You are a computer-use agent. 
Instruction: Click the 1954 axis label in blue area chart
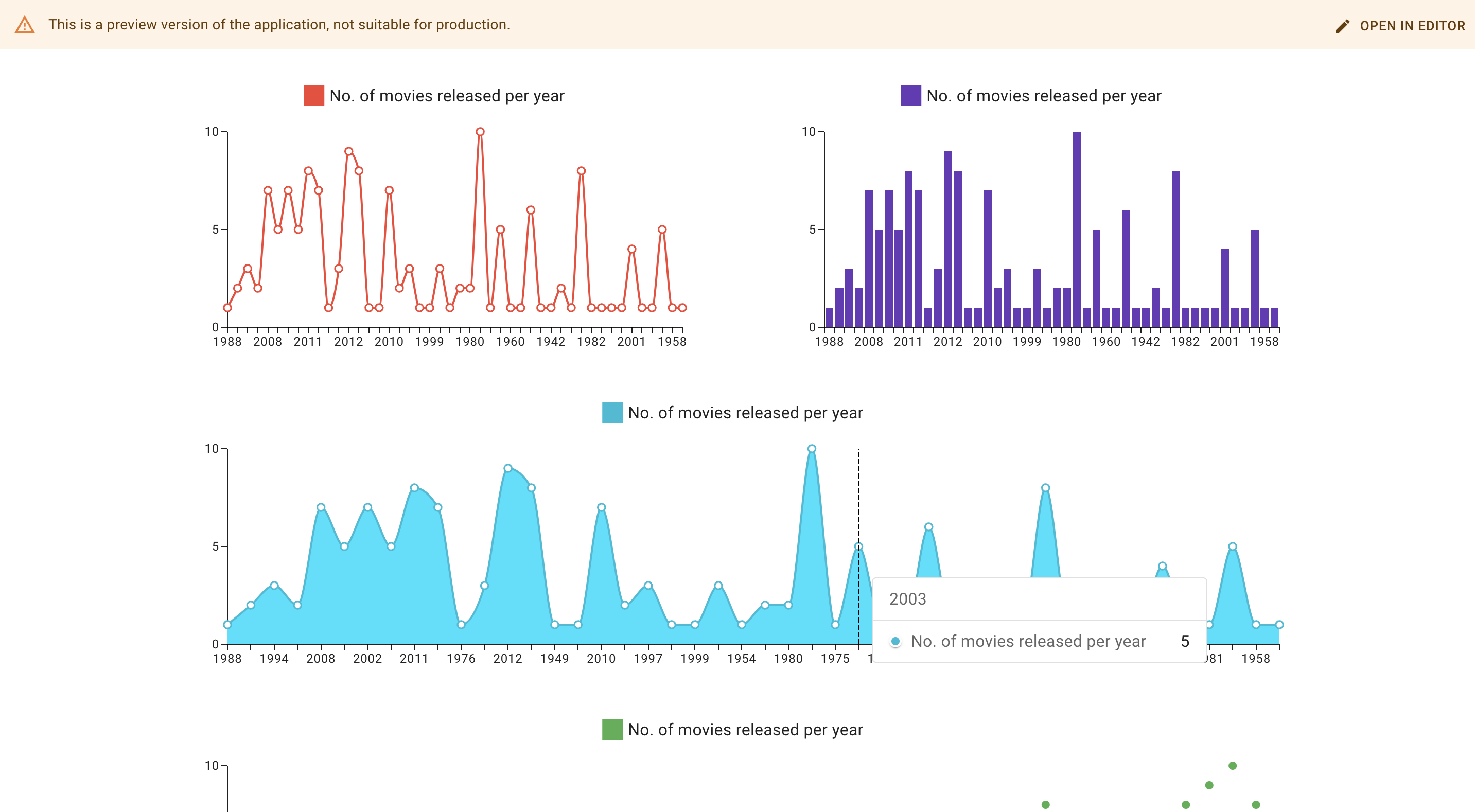[742, 659]
